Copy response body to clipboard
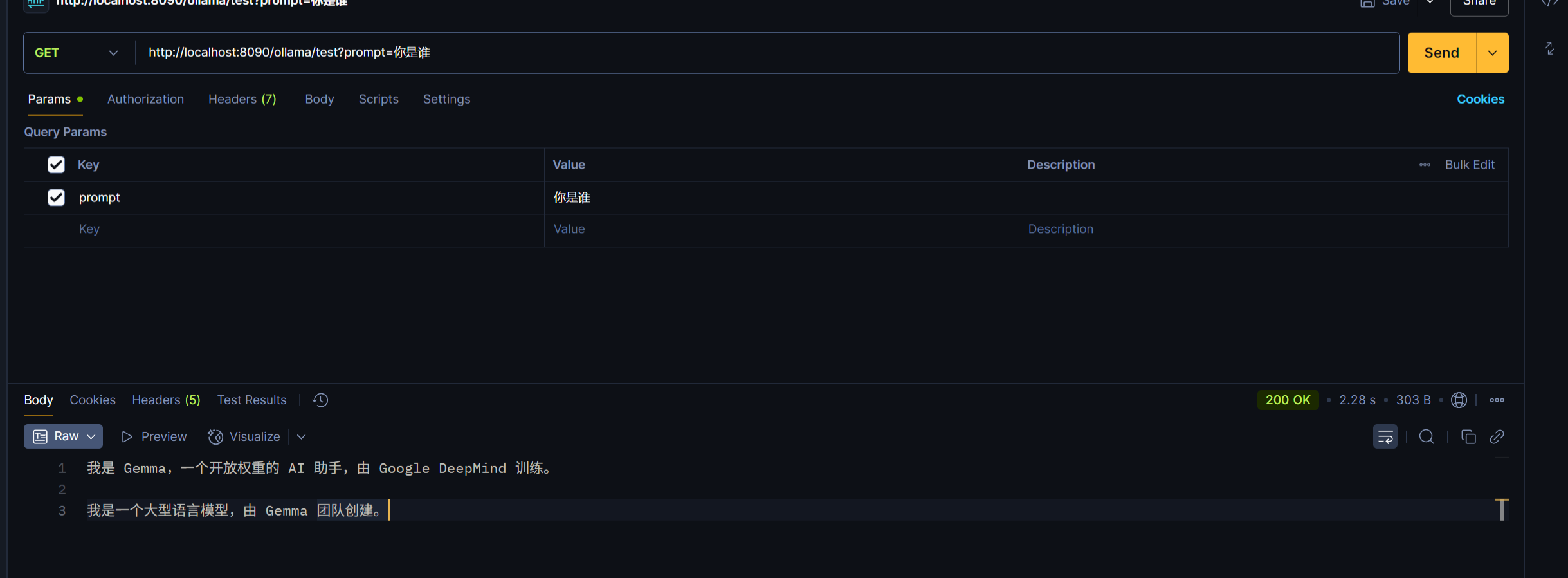 coord(1468,436)
